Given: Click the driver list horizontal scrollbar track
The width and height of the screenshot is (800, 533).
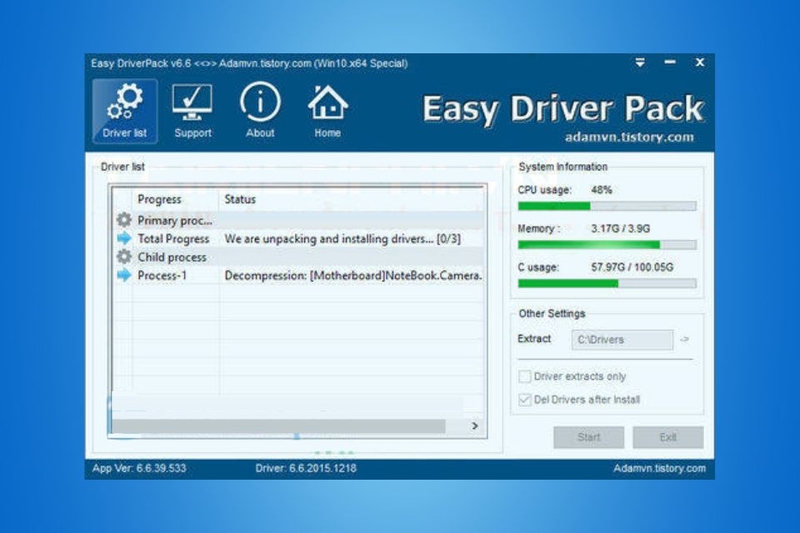Looking at the screenshot, I should (279, 426).
